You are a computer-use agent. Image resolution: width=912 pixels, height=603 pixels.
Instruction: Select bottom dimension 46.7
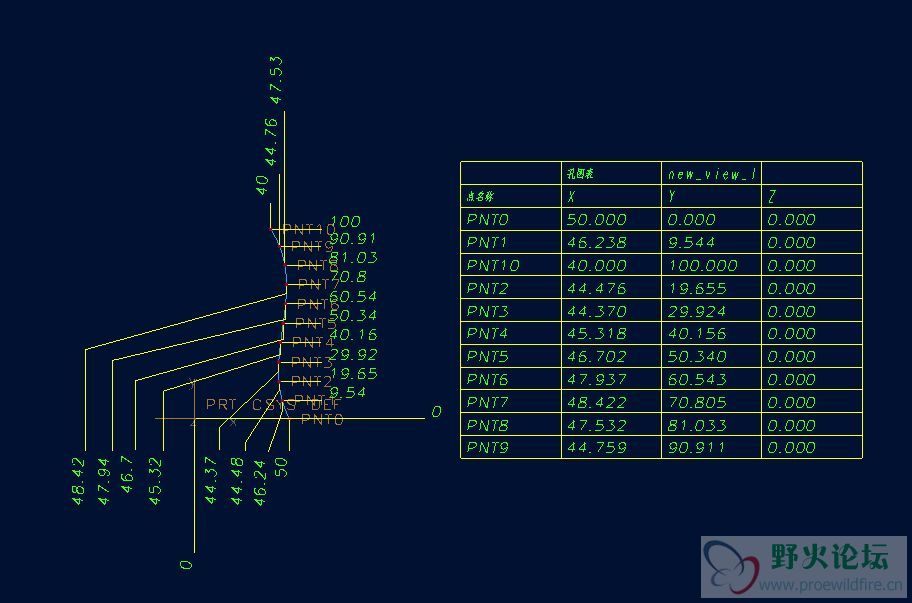click(x=127, y=475)
